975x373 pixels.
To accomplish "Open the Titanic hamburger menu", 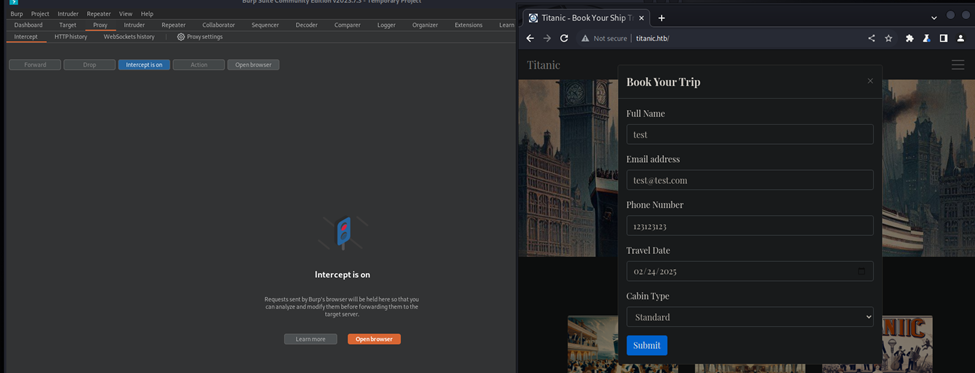I will tap(958, 65).
